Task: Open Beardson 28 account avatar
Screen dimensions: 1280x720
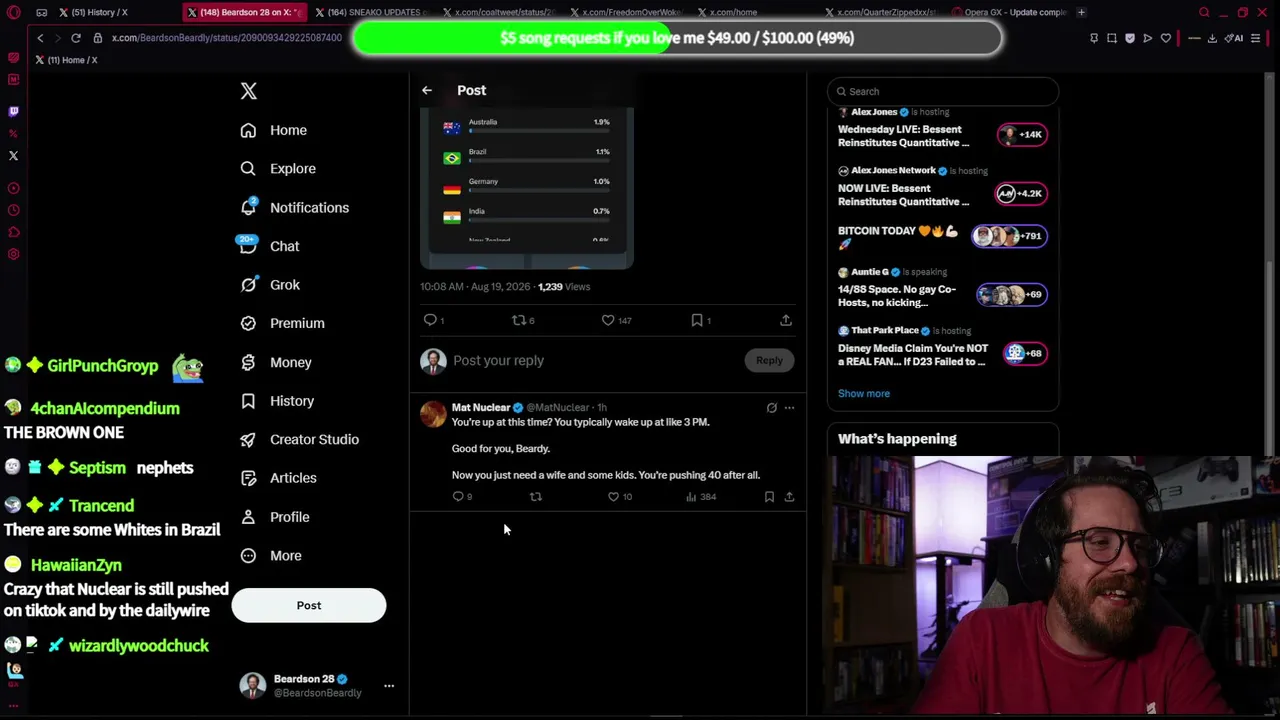Action: [253, 685]
